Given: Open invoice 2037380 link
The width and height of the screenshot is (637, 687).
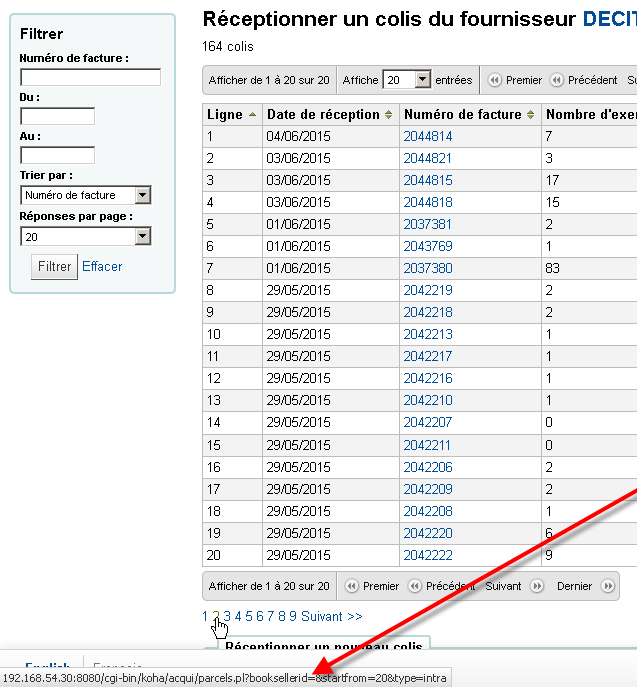Looking at the screenshot, I should [428, 268].
